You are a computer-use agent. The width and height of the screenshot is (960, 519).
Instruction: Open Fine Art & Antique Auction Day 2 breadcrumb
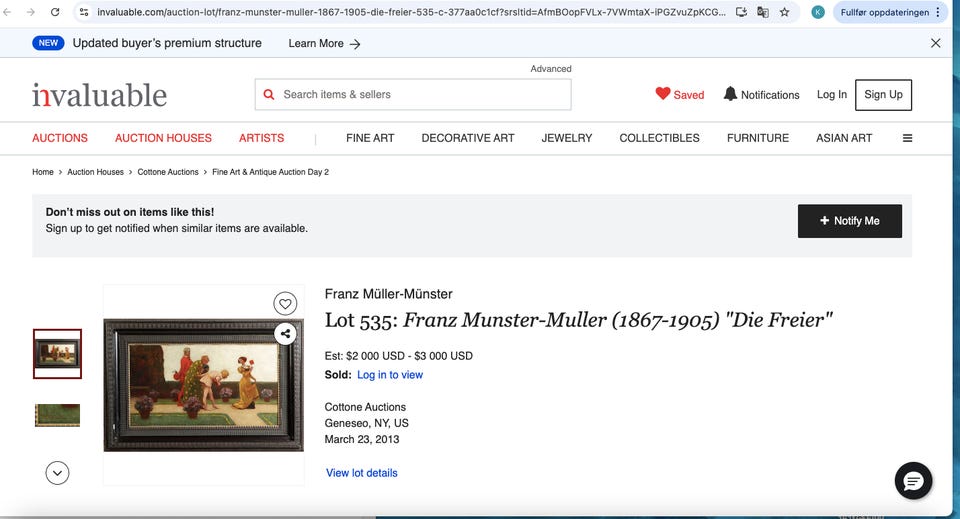coord(271,172)
